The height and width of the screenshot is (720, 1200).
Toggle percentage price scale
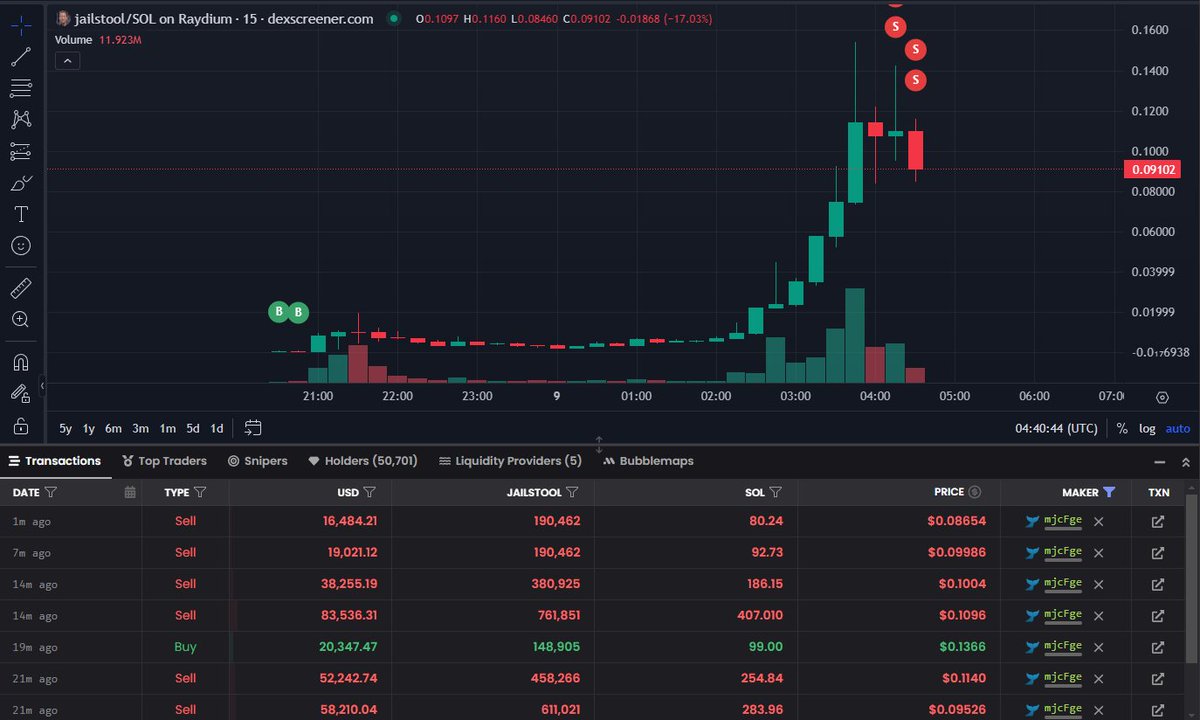(1121, 428)
